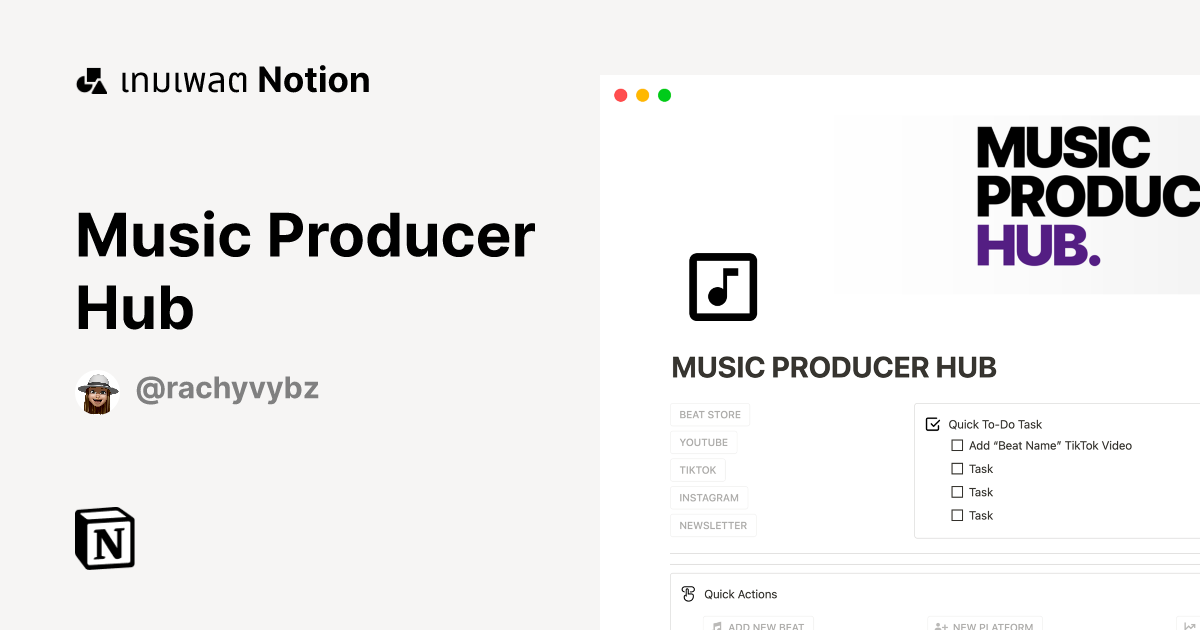This screenshot has height=630, width=1200.
Task: Open the @rachyvybz profile link
Action: (x=227, y=389)
